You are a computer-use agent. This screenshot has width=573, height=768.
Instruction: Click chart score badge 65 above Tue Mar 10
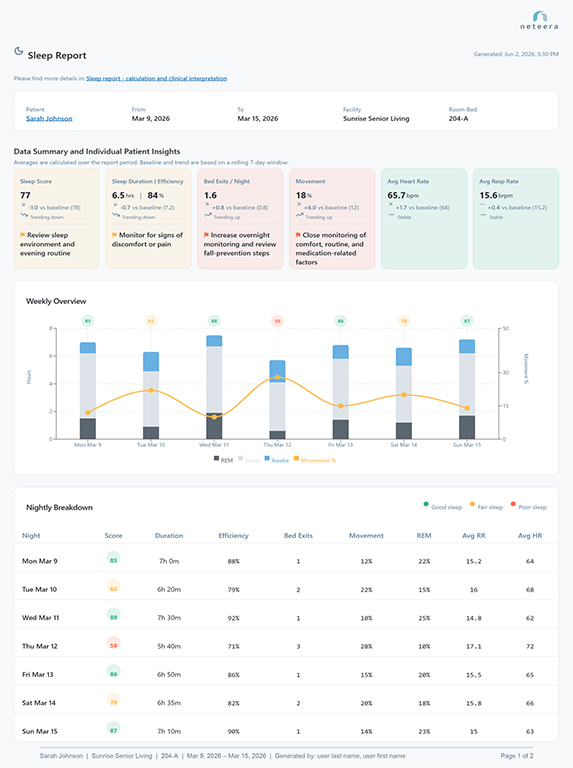(151, 321)
